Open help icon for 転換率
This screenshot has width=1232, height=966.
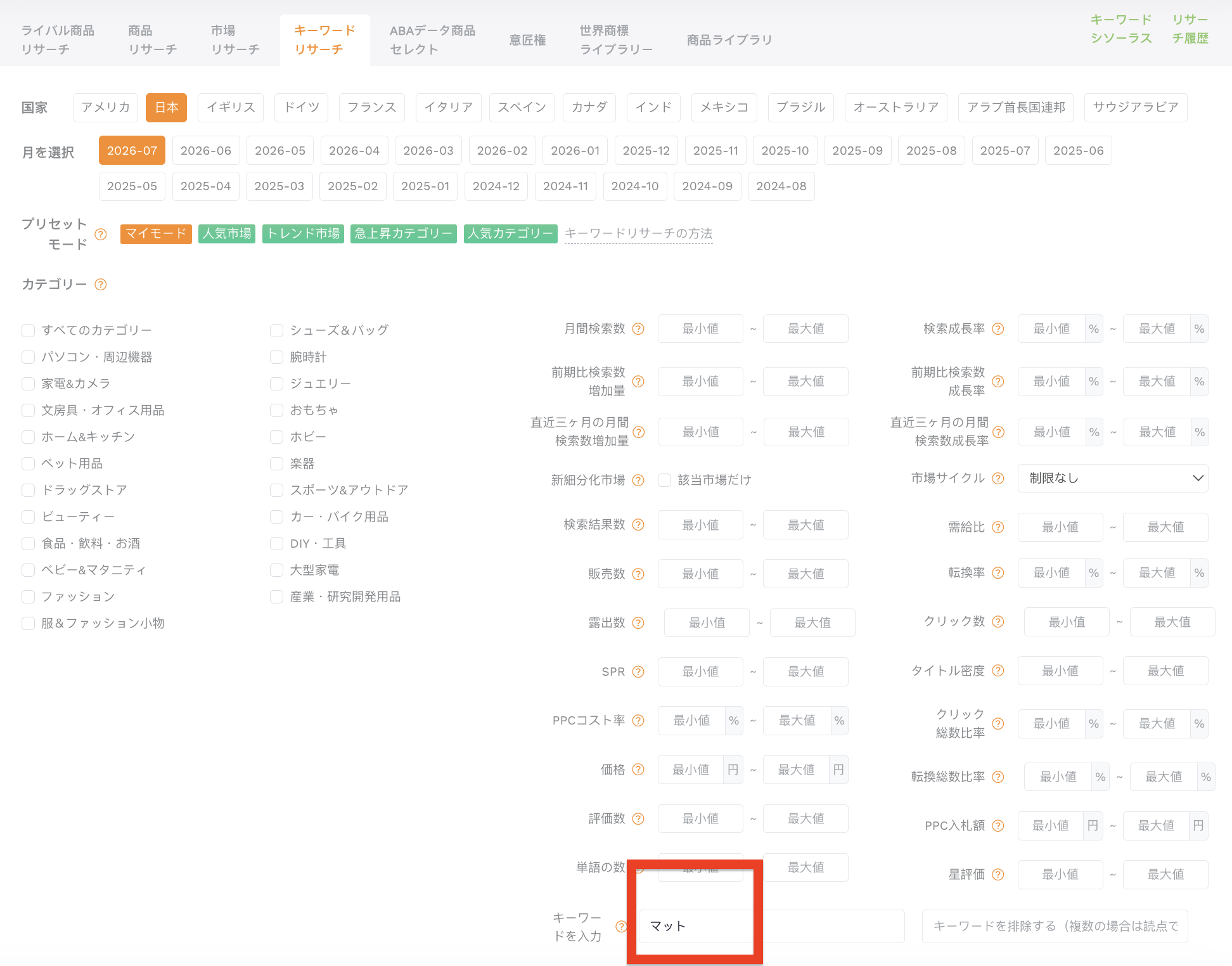[998, 573]
